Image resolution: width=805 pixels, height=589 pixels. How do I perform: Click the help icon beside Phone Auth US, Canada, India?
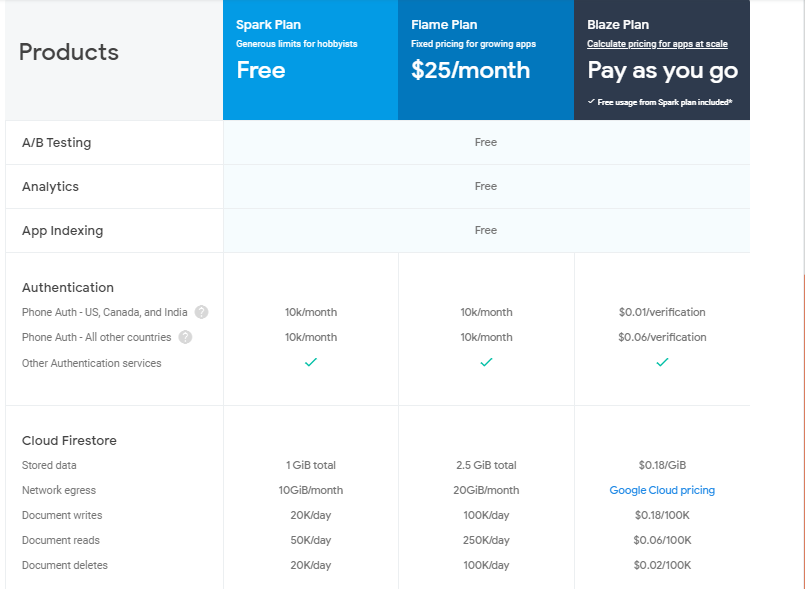tap(202, 312)
